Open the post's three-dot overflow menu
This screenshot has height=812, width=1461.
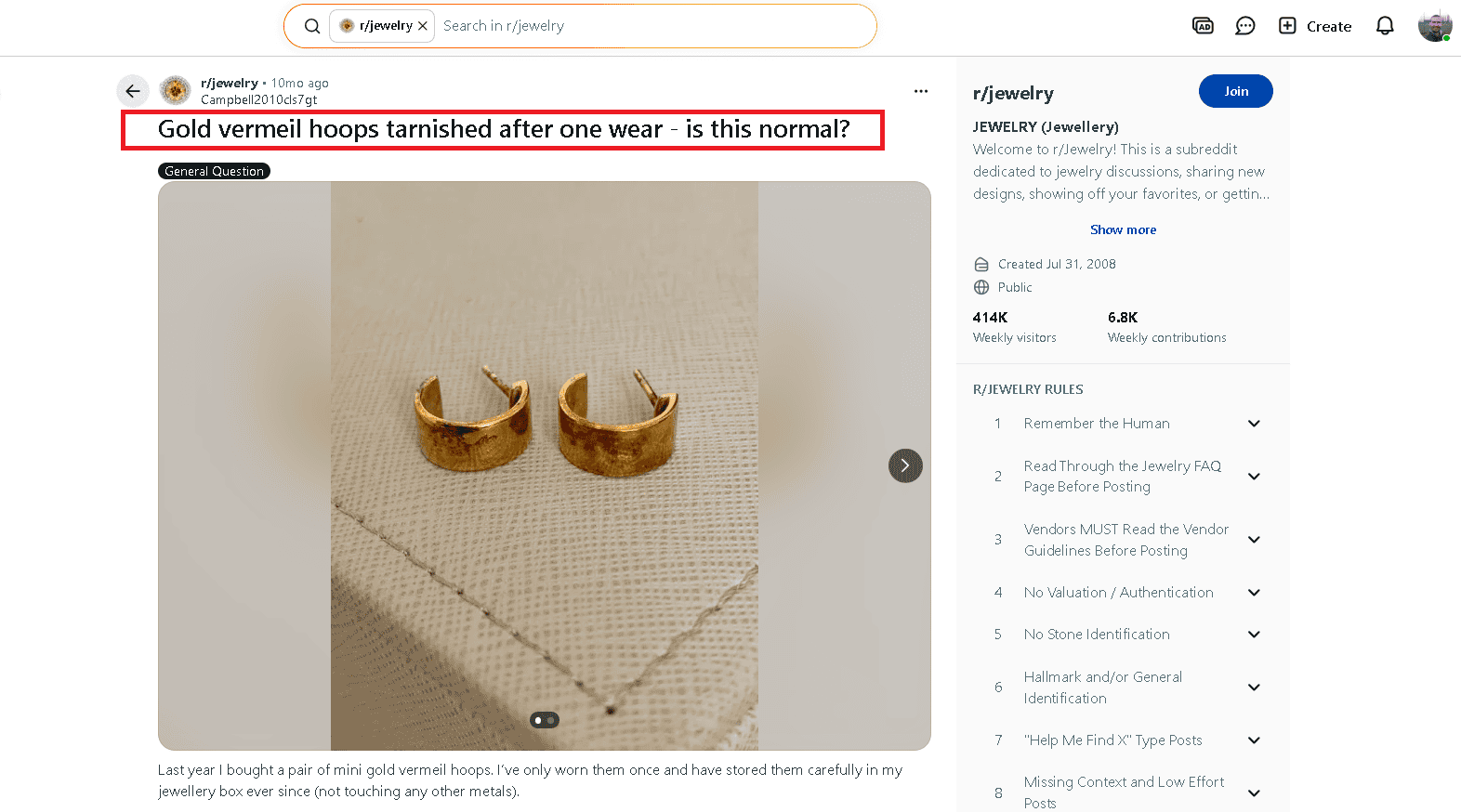click(x=921, y=90)
